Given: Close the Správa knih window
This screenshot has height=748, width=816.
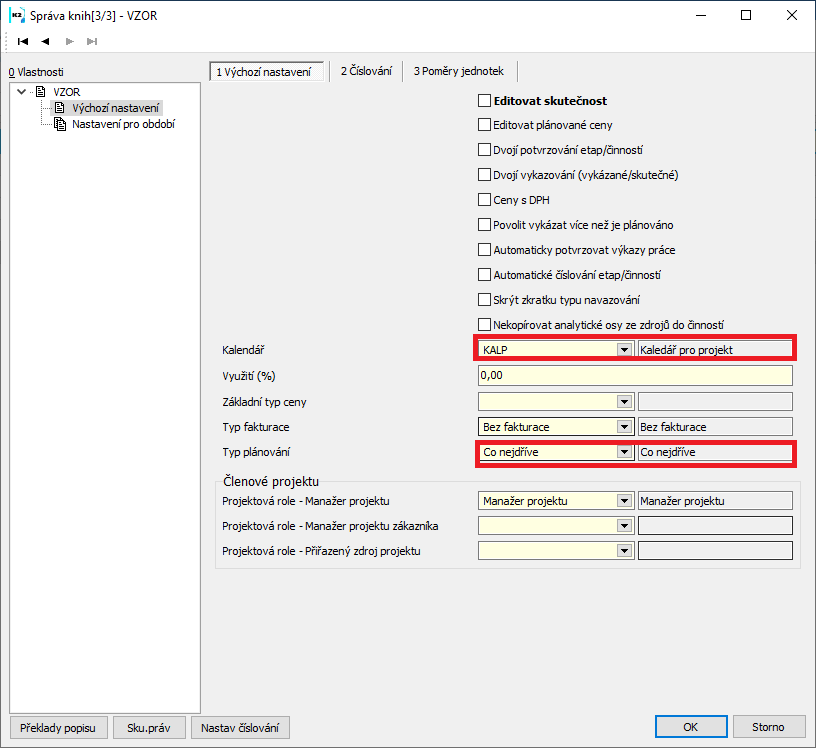Looking at the screenshot, I should [792, 16].
